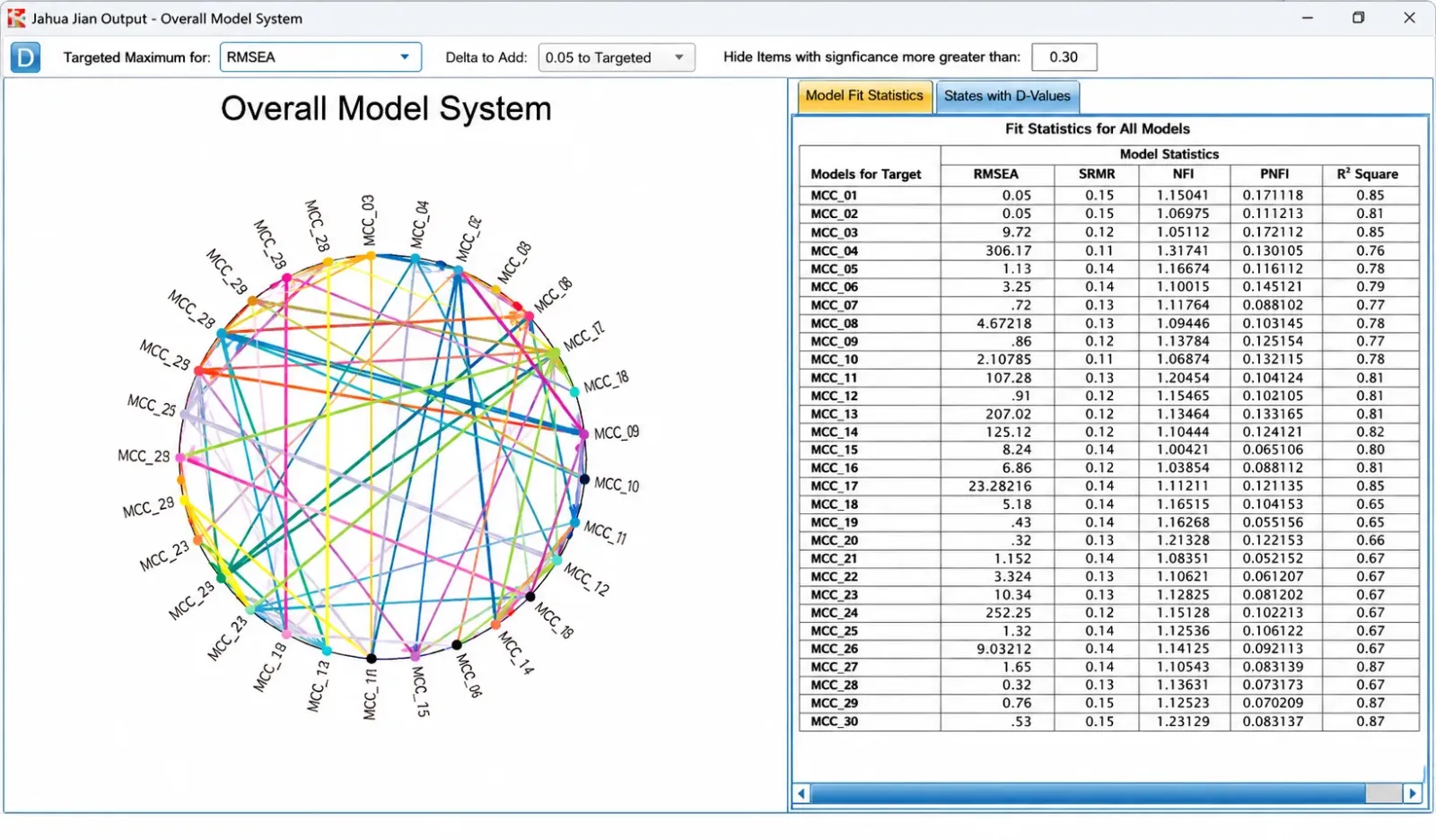Select the MCC_04 row label
The image size is (1436, 840).
835,250
